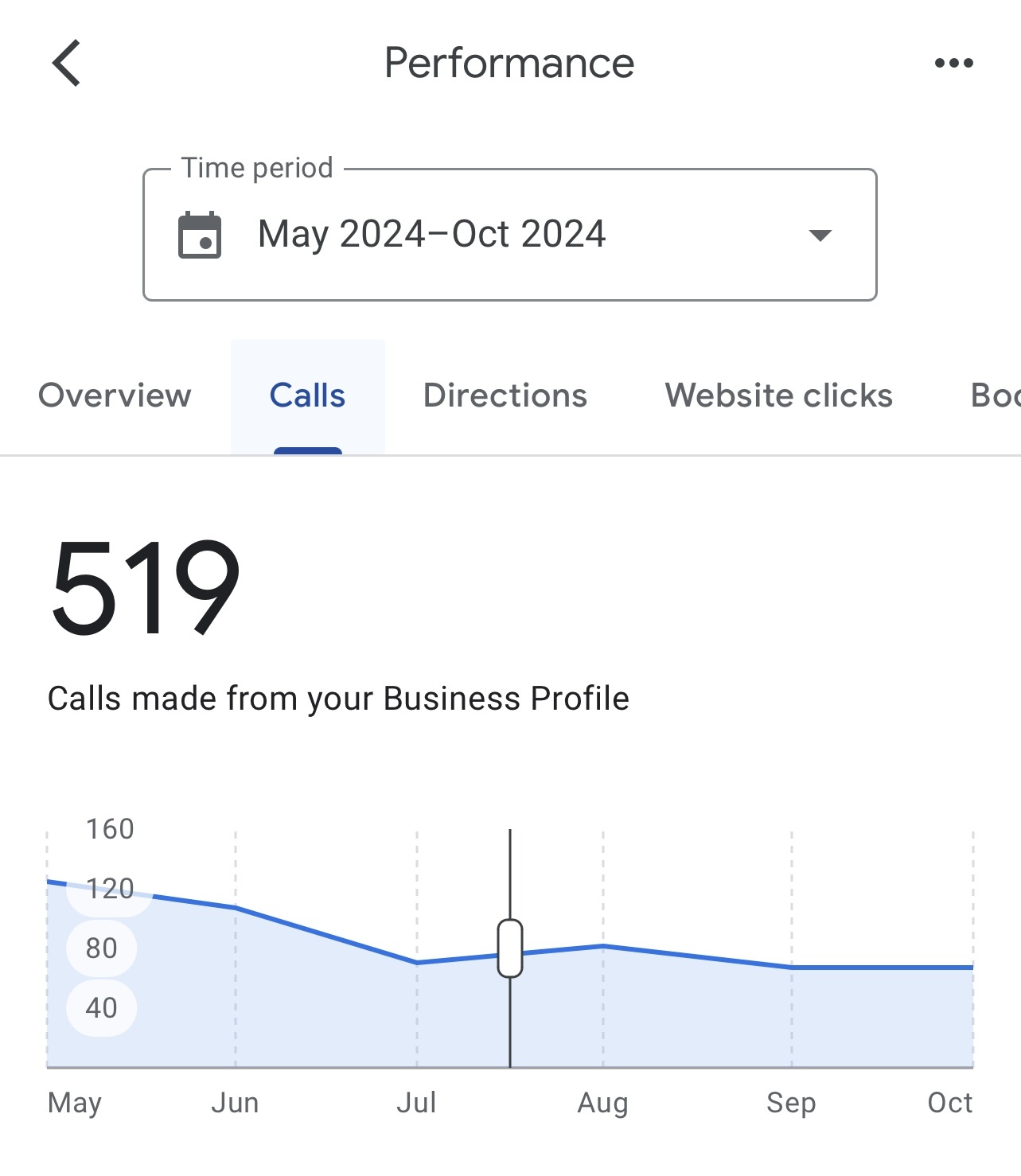Open the Directions tab
1021x1176 pixels.
[505, 395]
